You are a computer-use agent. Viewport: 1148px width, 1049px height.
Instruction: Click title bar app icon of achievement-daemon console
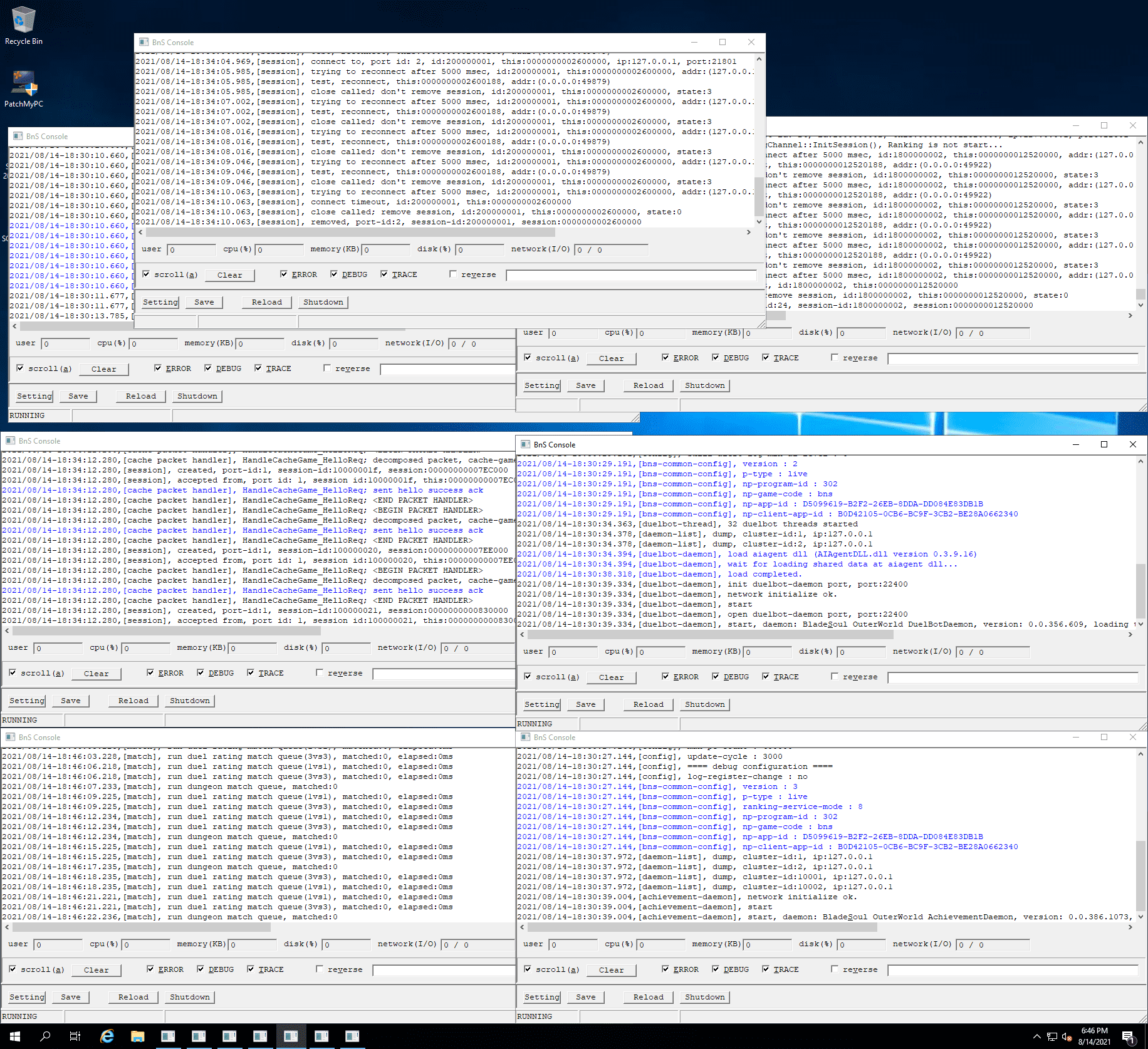point(525,737)
